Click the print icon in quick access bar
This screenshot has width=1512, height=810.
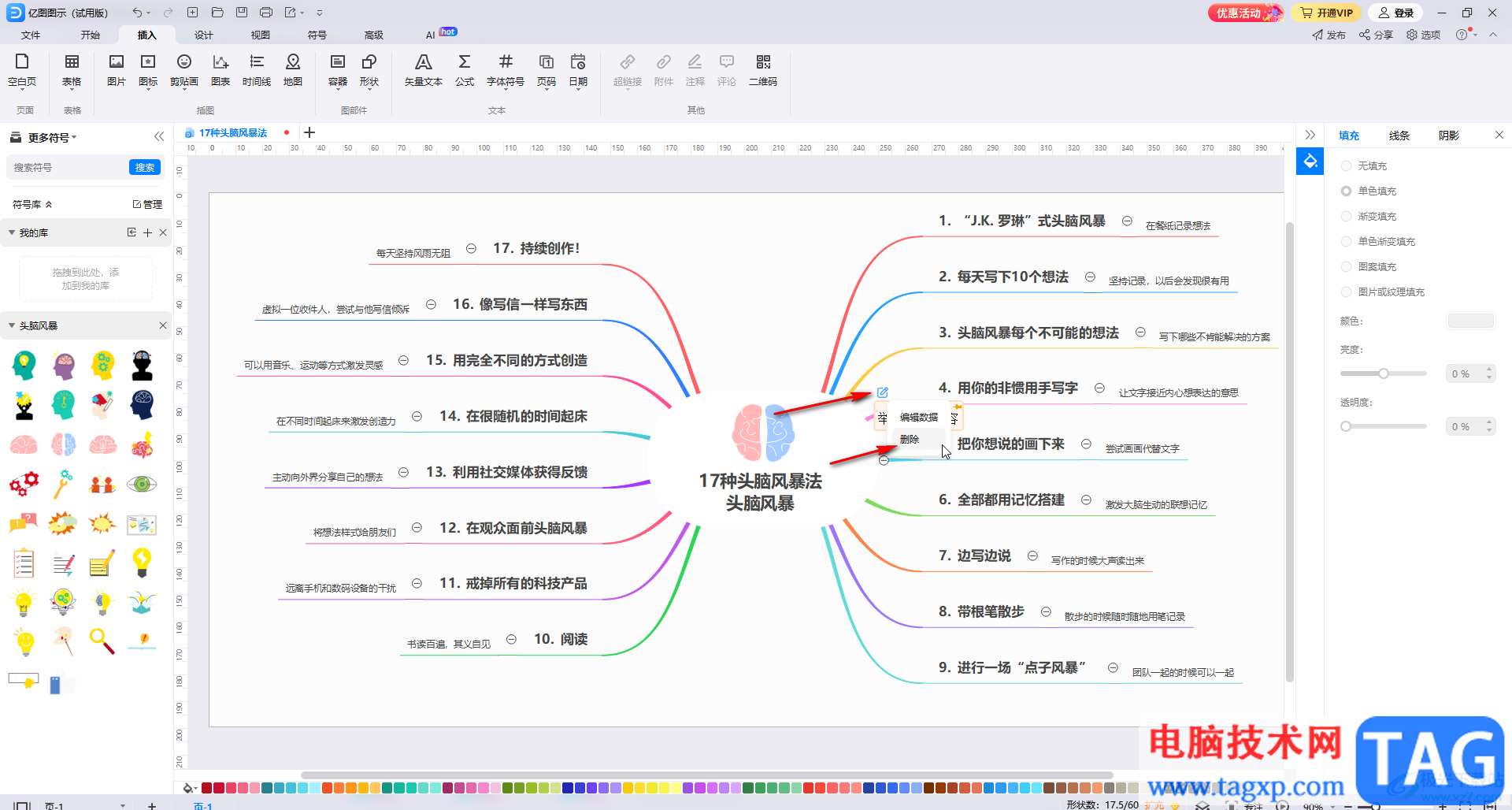(266, 13)
